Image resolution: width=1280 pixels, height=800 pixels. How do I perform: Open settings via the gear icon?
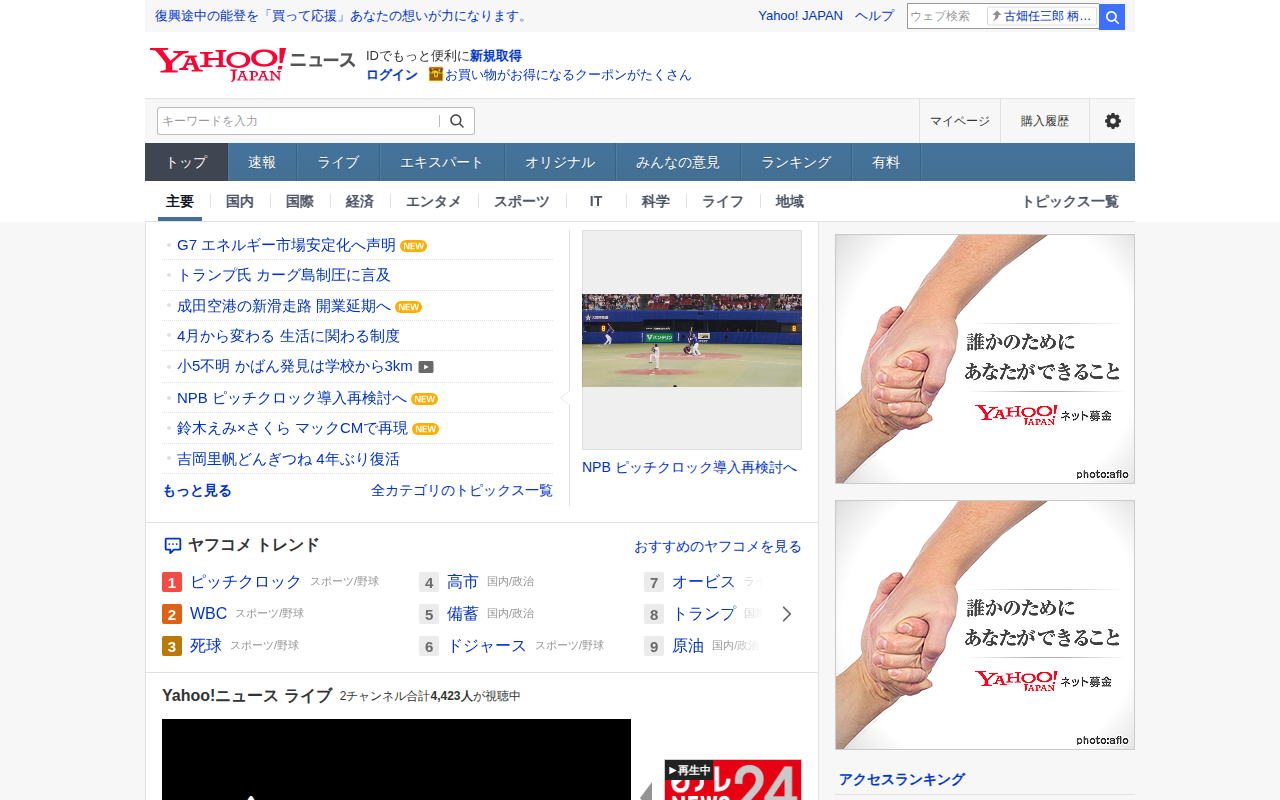coord(1112,121)
